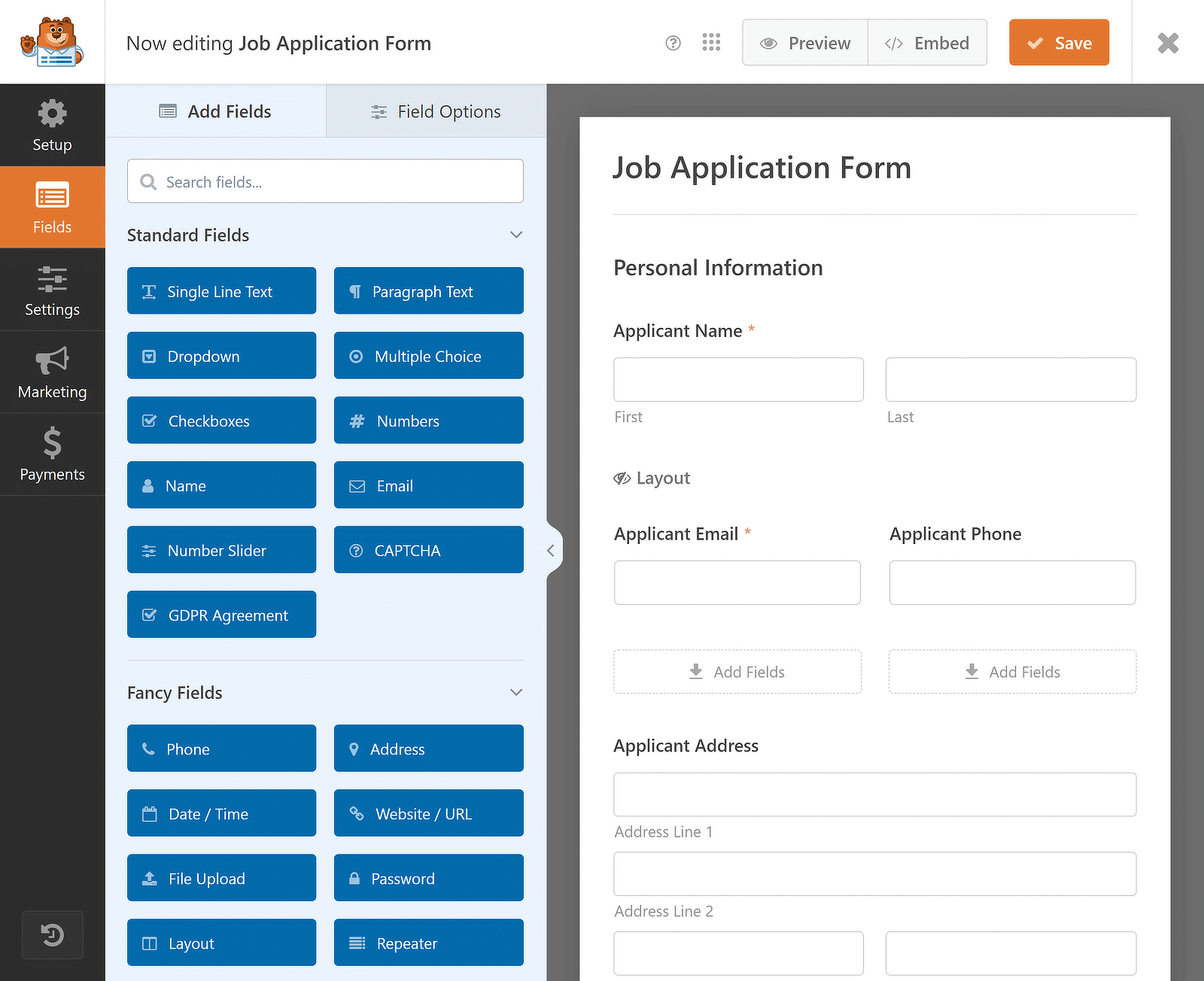Image resolution: width=1204 pixels, height=981 pixels.
Task: Collapse the Standard Fields section
Action: (x=516, y=235)
